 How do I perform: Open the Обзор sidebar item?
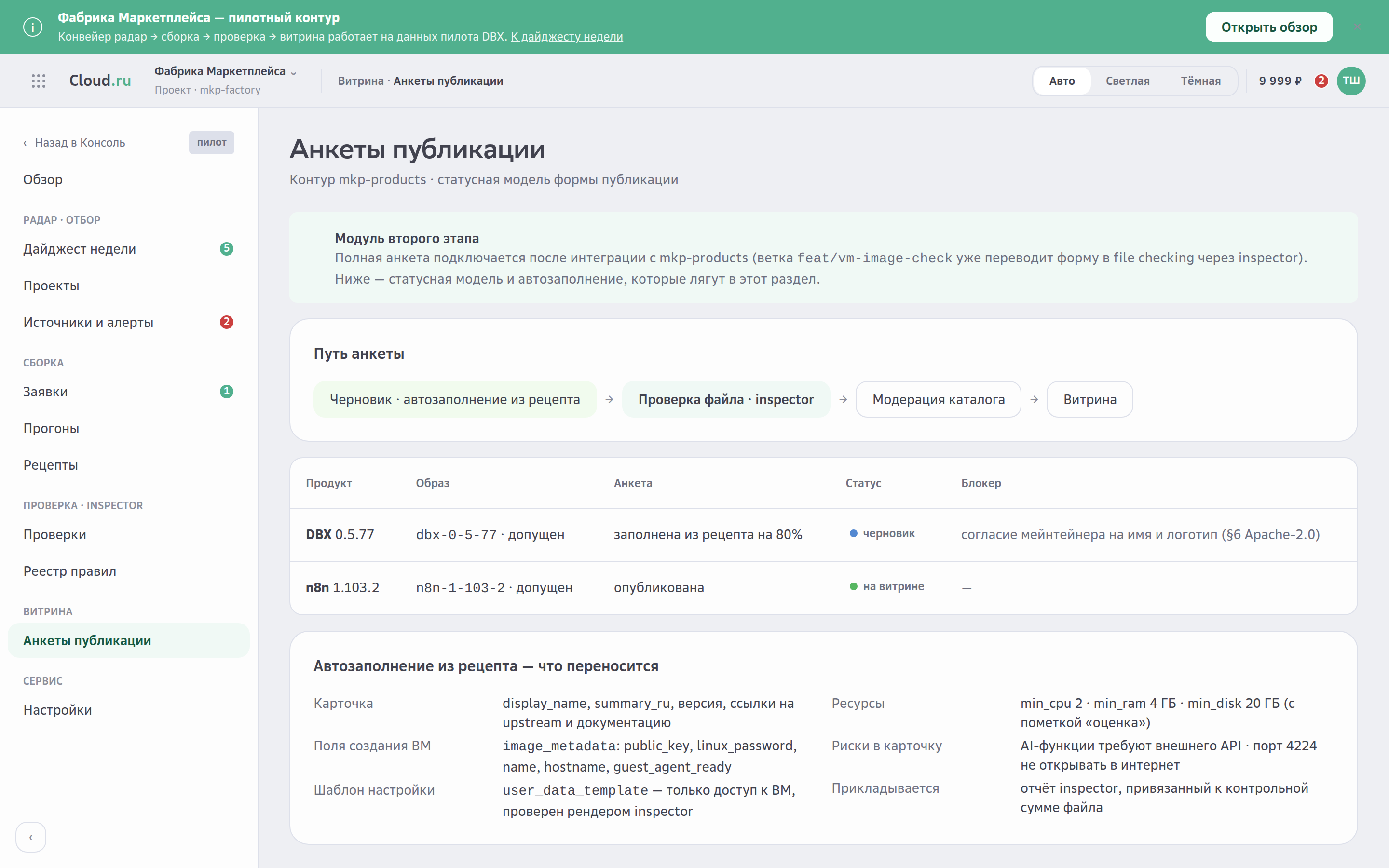click(129, 179)
